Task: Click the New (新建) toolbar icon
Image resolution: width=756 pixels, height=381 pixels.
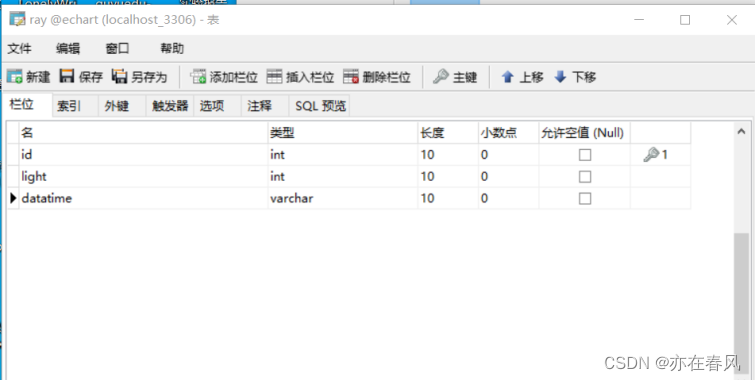Action: (14, 76)
